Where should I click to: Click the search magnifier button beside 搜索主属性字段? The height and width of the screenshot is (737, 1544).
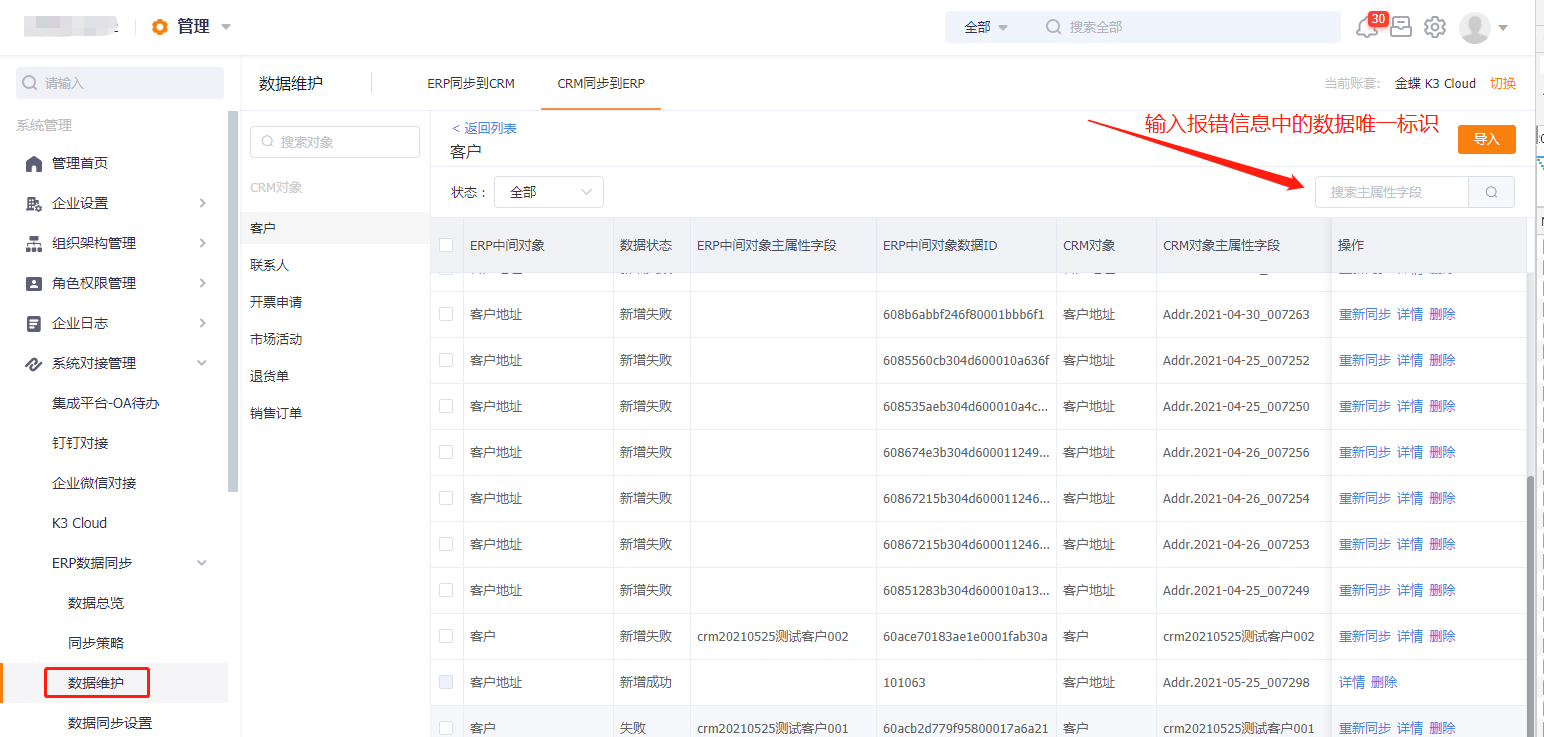[1491, 192]
